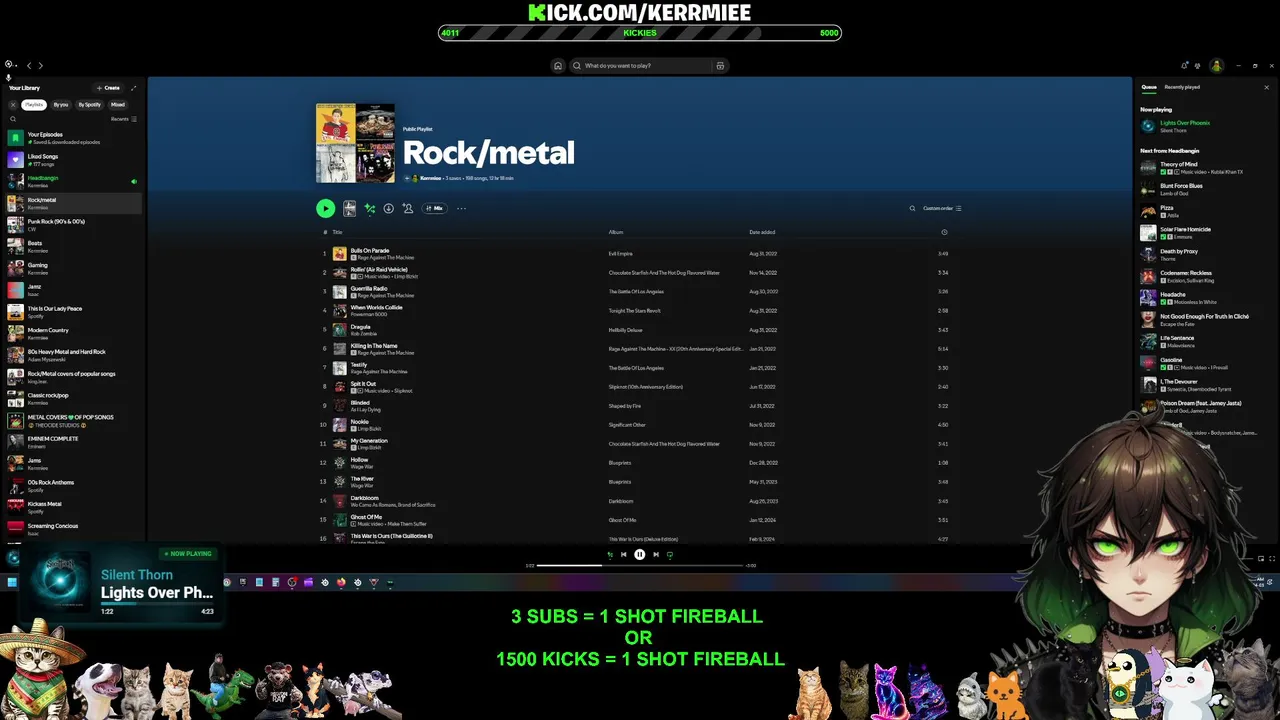
Task: Sort by duration clock icon
Action: coord(944,232)
